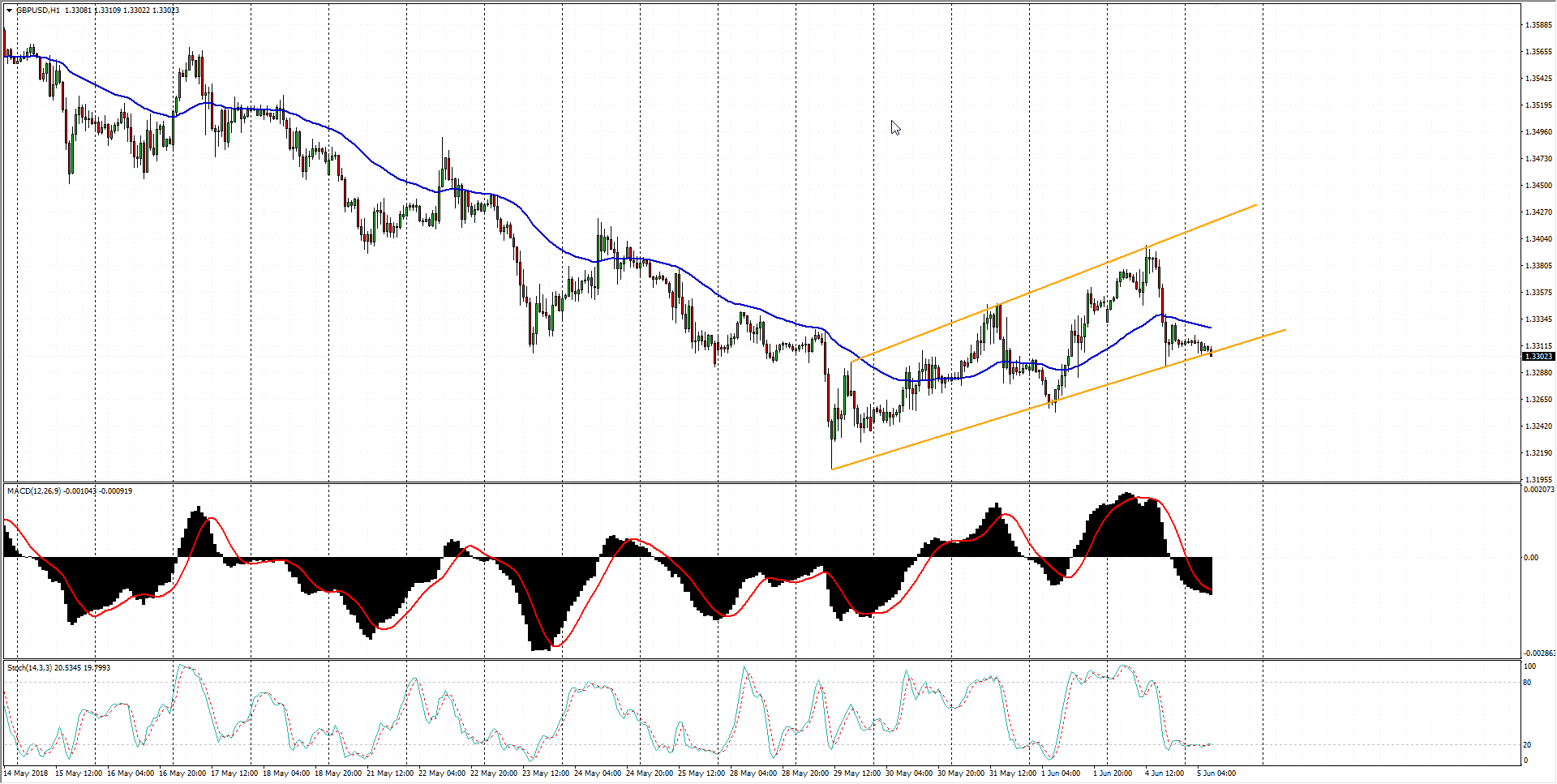Click the MACD 0.002073 maximum scale label

pyautogui.click(x=1538, y=490)
